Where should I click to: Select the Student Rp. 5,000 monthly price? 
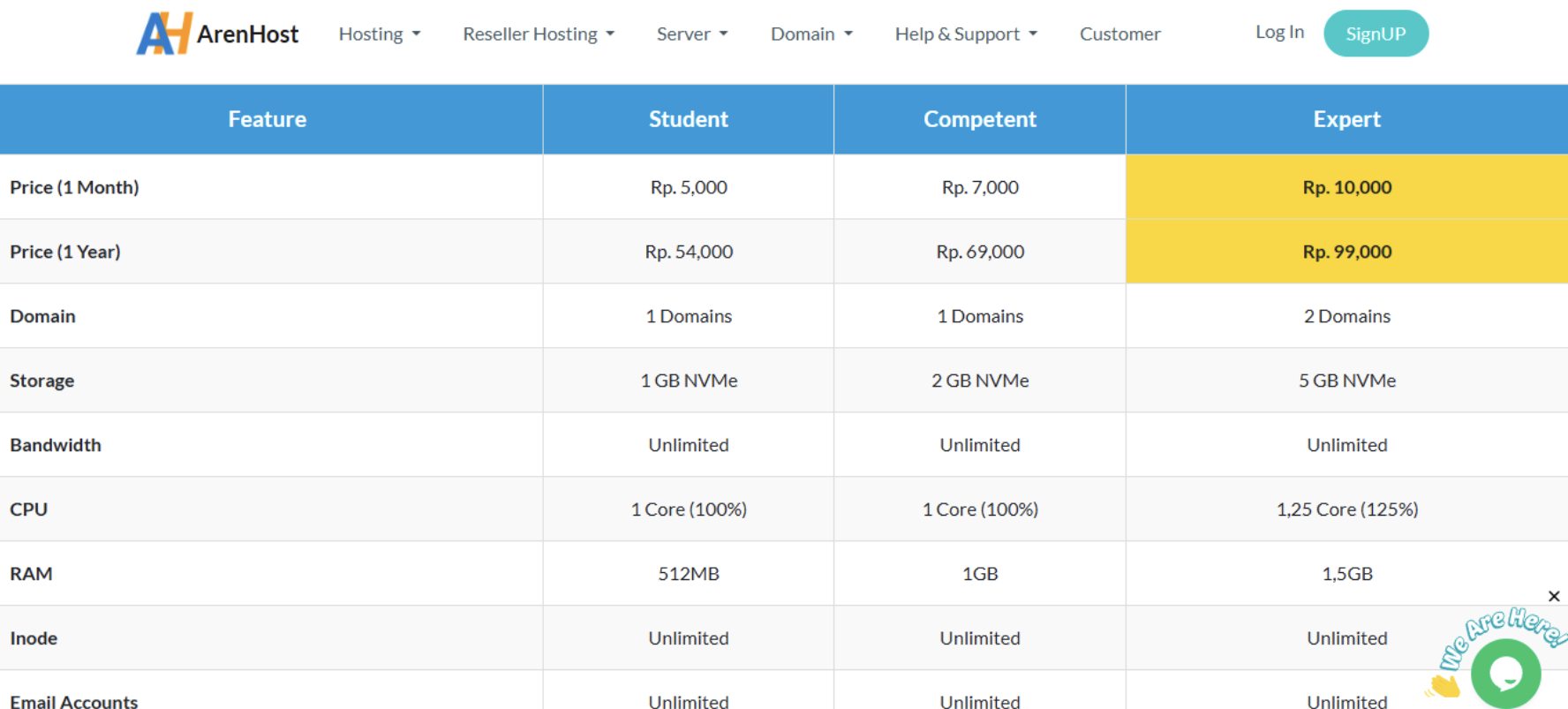[x=689, y=187]
